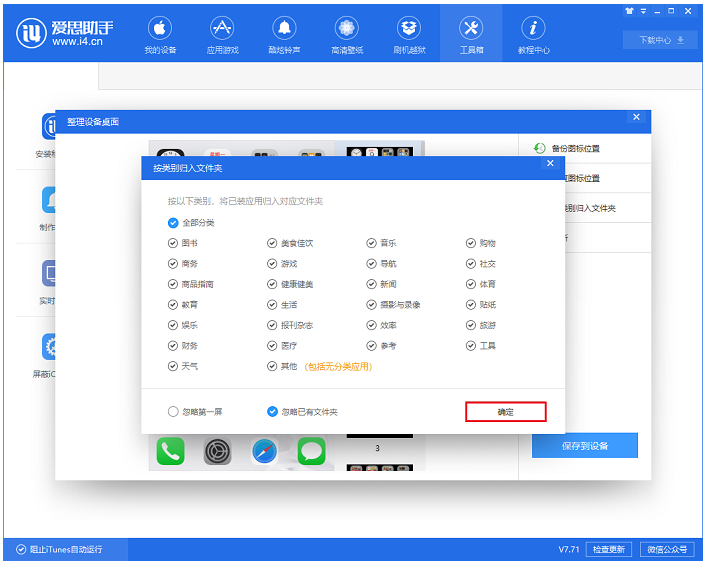This screenshot has width=706, height=568.
Task: Uncheck the 社交 category
Action: coord(471,264)
